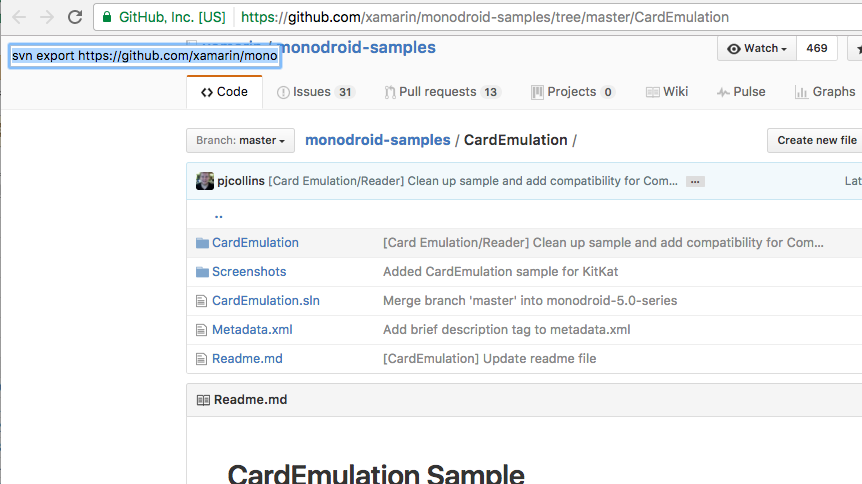Click the Create new file button

point(816,141)
